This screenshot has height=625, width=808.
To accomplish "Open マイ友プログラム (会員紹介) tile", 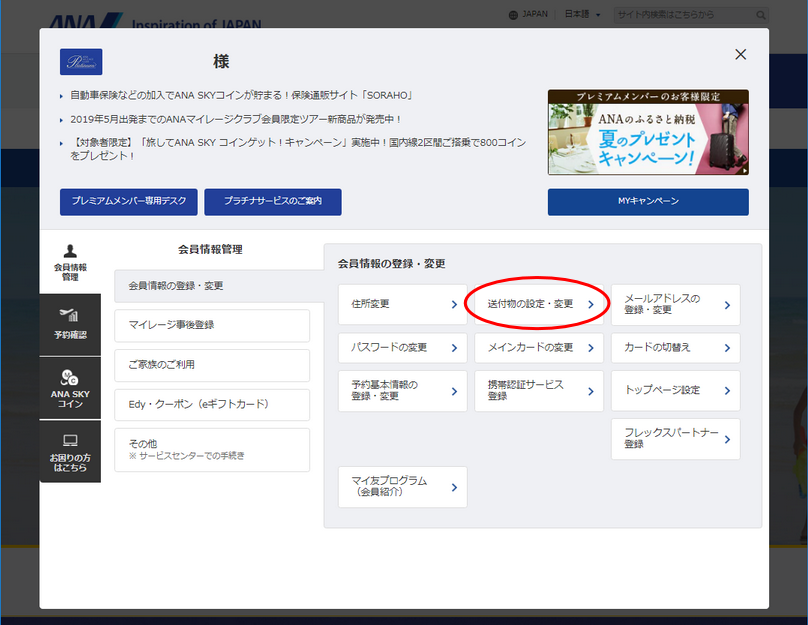I will (x=402, y=487).
